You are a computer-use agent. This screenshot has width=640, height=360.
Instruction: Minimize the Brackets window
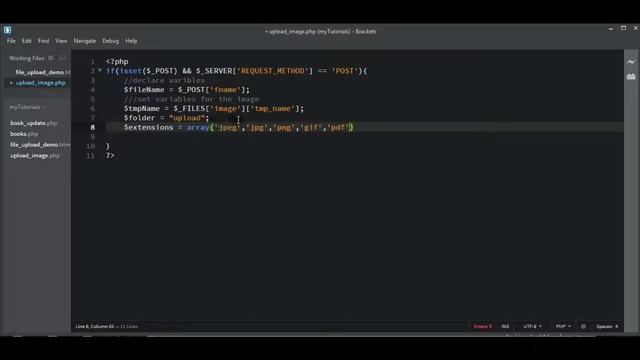[611, 28]
